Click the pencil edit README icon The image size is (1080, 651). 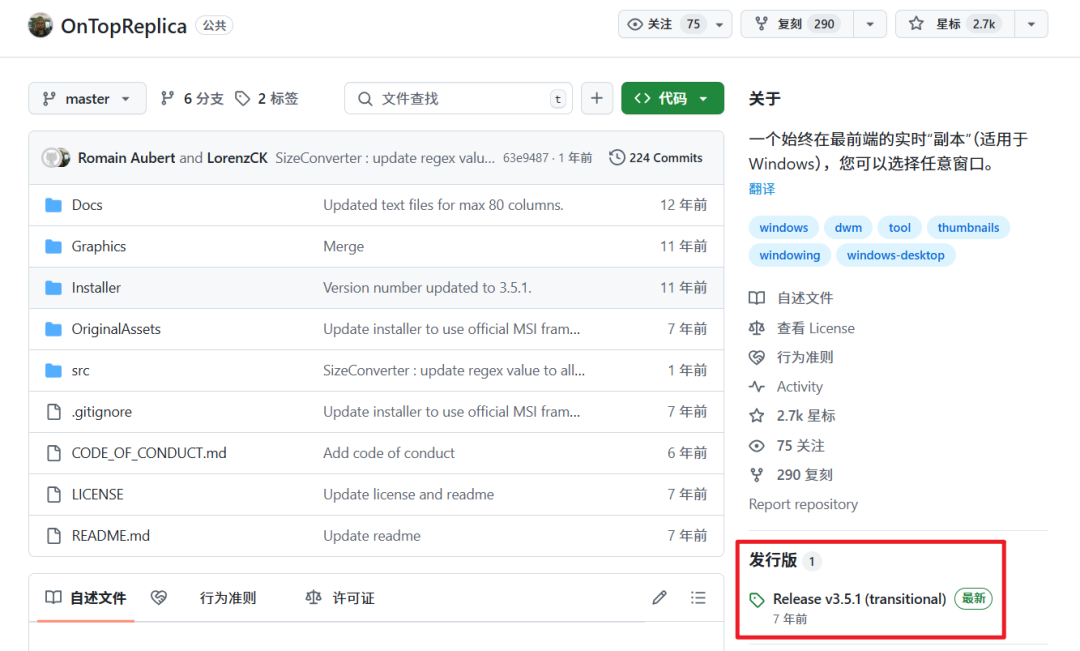[x=659, y=597]
